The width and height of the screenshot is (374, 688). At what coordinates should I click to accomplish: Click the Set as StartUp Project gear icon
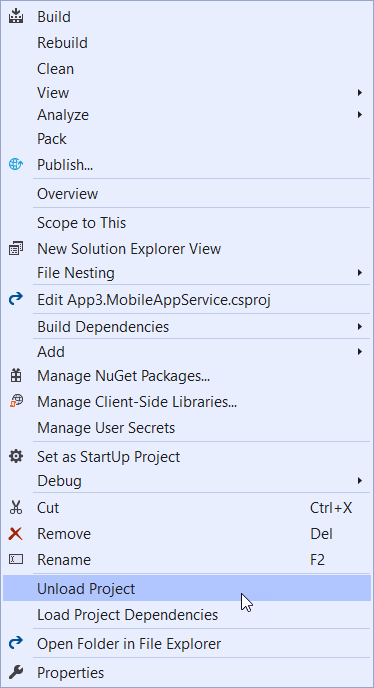click(16, 456)
